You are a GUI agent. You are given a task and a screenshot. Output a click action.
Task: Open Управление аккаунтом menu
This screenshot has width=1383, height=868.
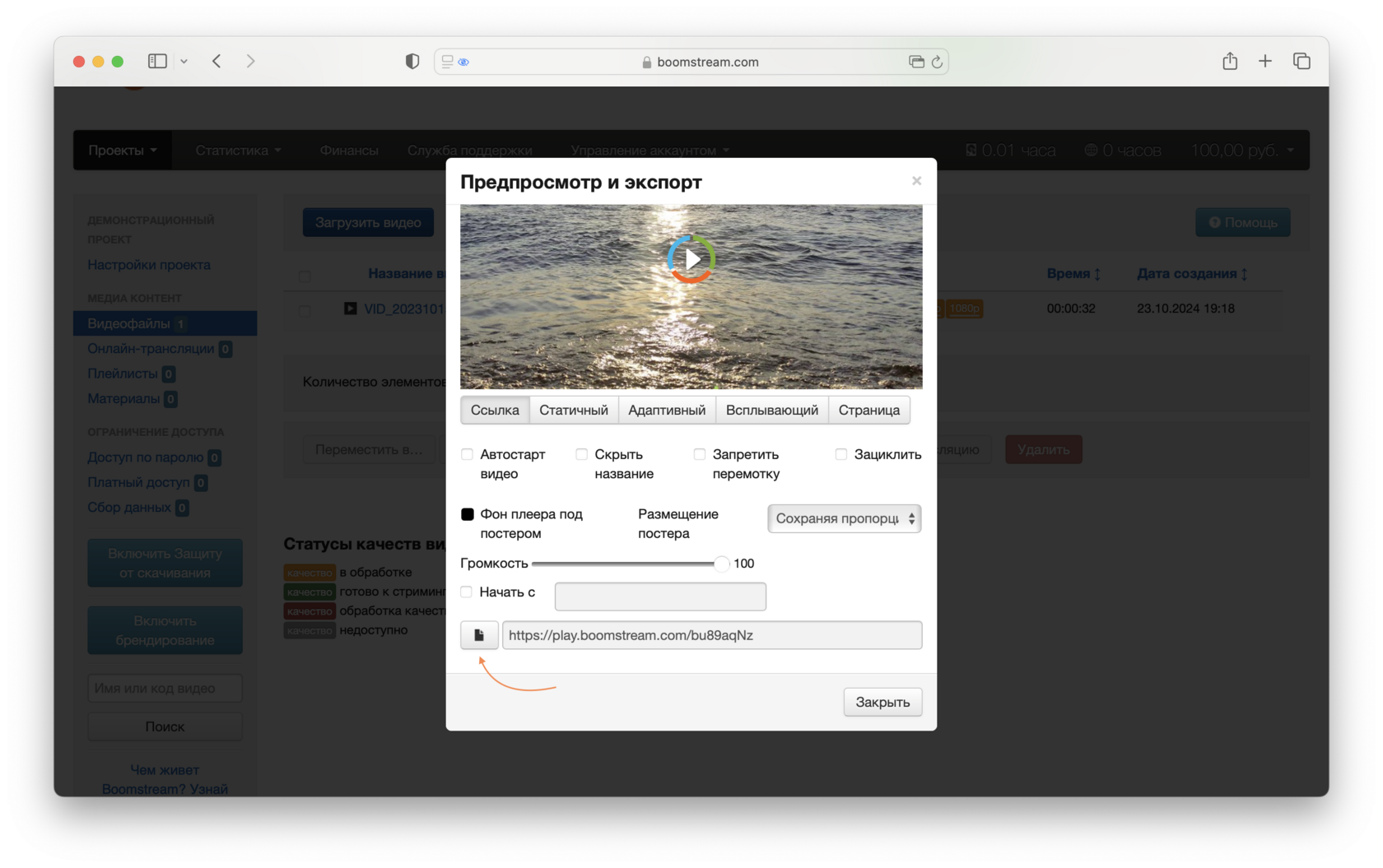[650, 150]
